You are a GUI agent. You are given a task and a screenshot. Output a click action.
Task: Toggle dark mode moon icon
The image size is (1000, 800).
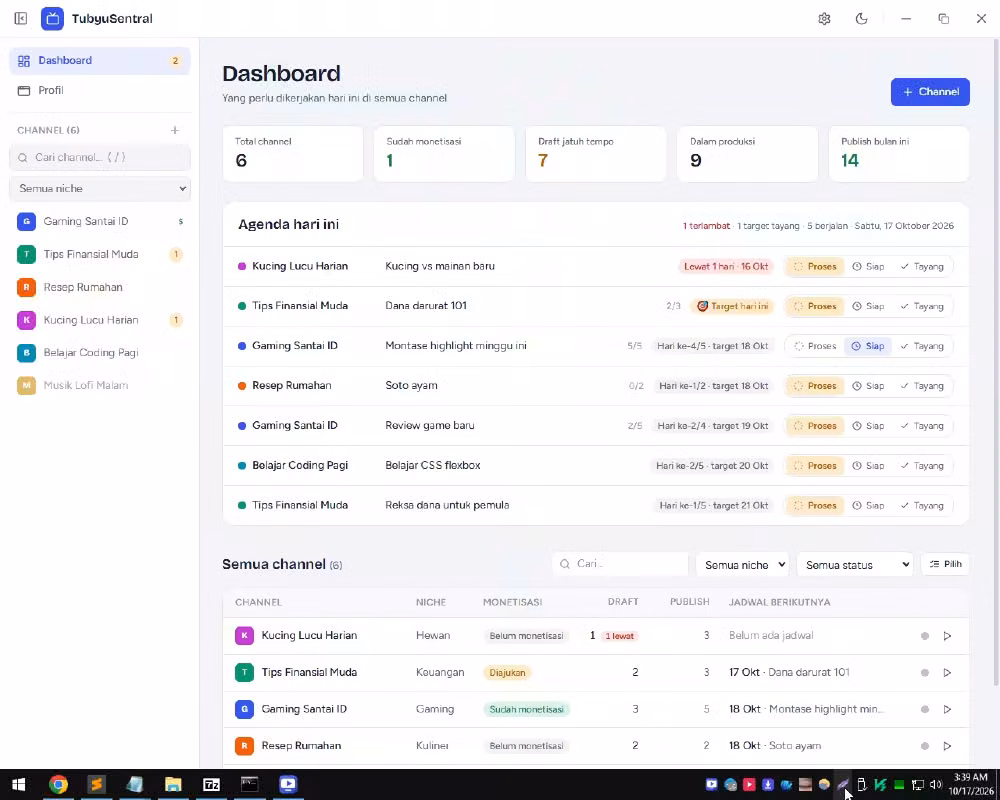862,19
